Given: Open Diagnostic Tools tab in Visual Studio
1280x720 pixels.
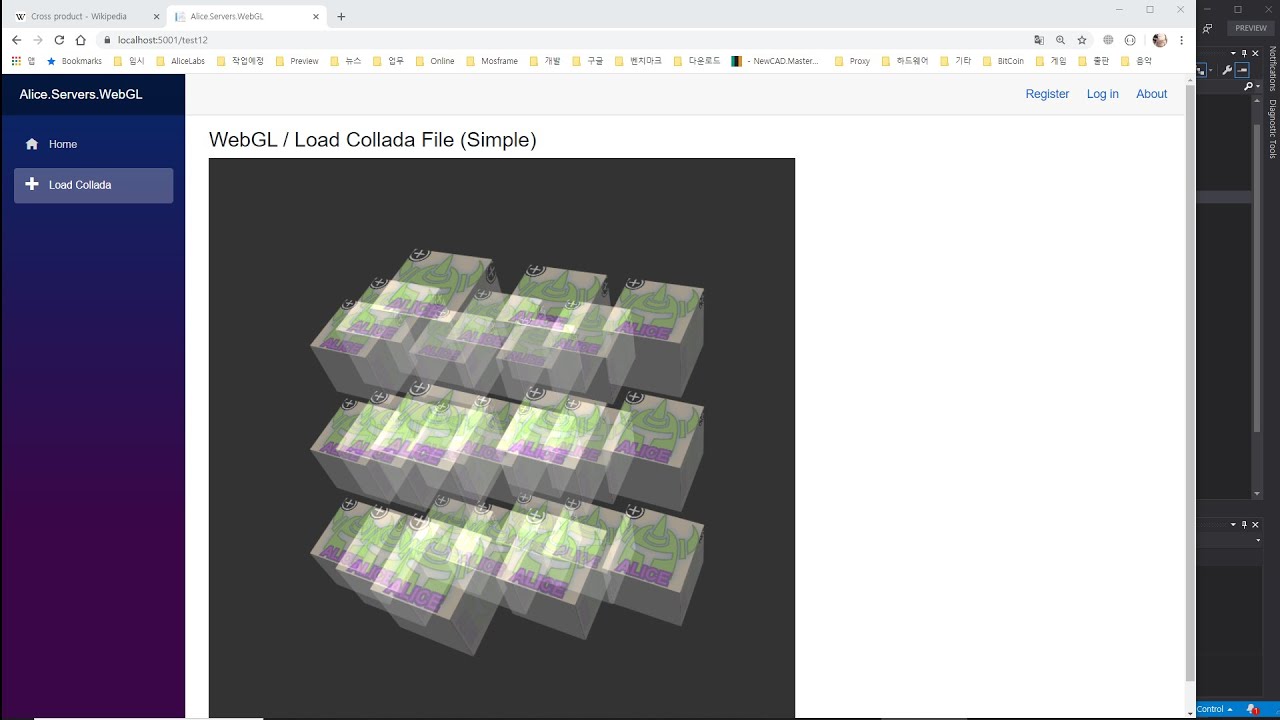Looking at the screenshot, I should point(1273,128).
